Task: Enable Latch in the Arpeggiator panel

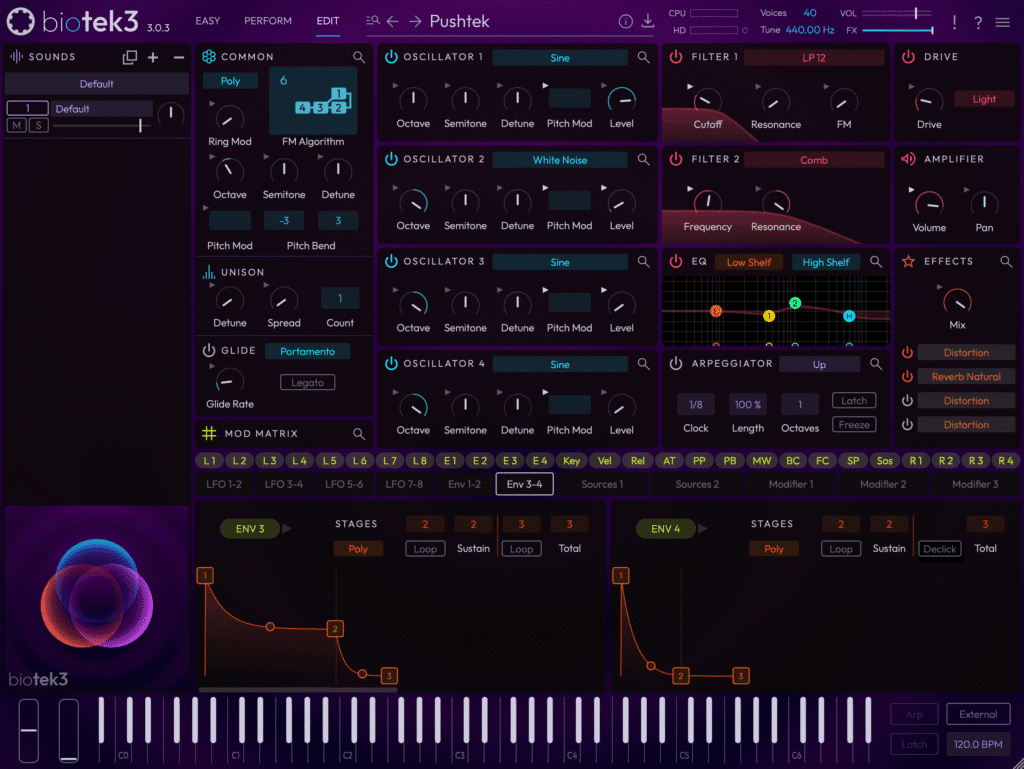Action: coord(854,400)
